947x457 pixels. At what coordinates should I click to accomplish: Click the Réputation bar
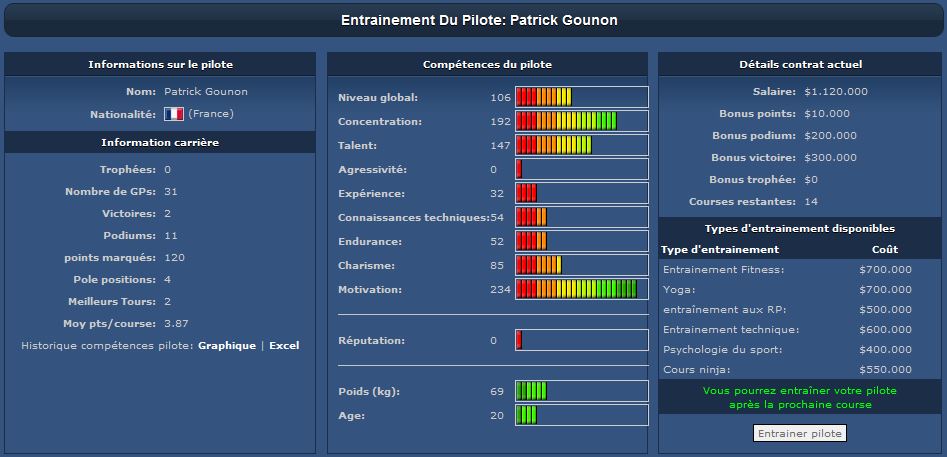point(582,340)
